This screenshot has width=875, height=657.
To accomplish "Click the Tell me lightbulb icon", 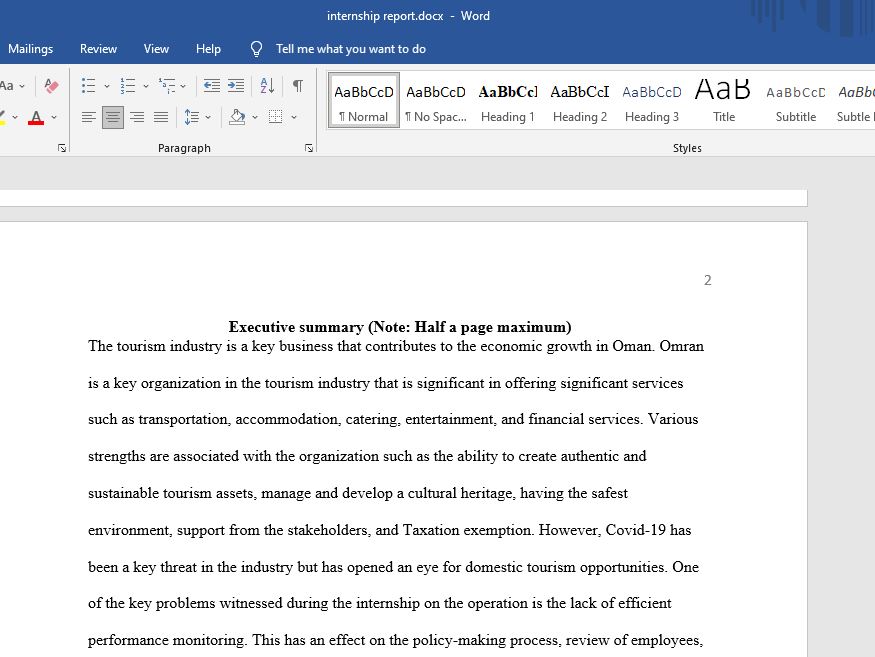I will pyautogui.click(x=256, y=49).
